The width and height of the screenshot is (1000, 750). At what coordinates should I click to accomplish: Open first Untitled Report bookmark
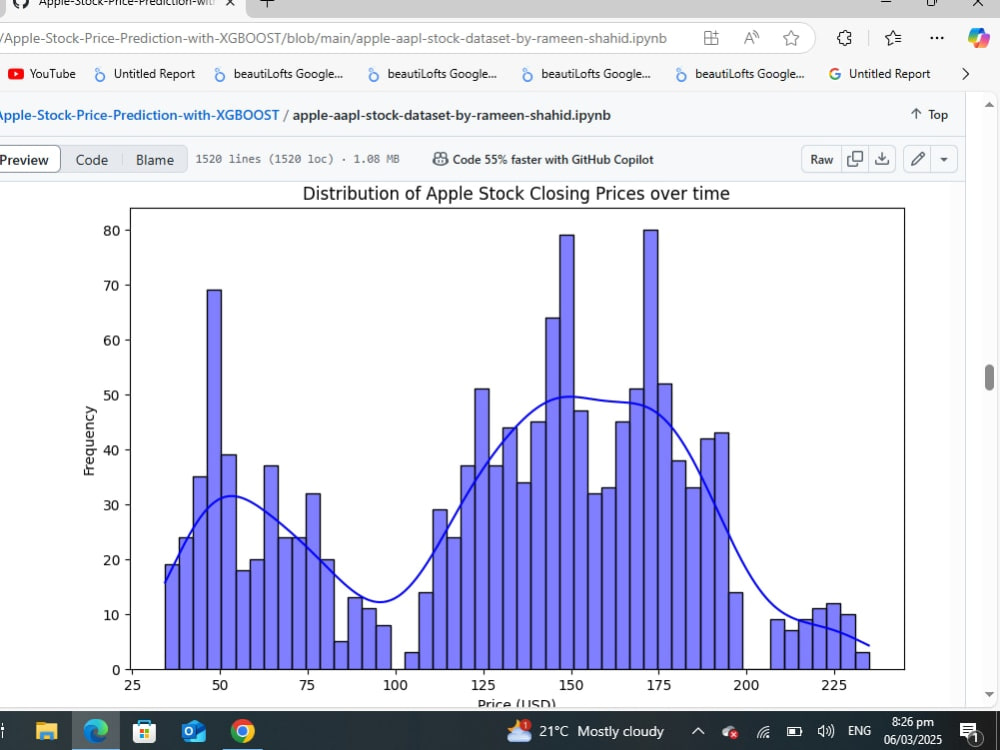click(145, 74)
